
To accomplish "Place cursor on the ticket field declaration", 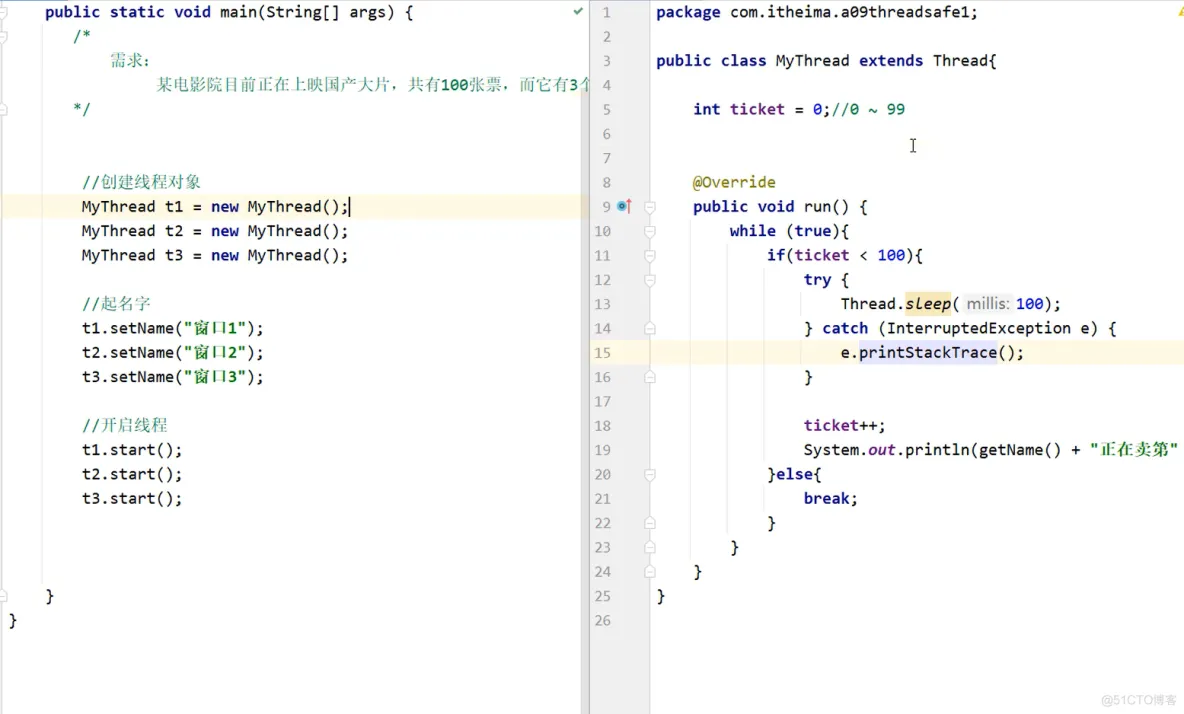I will [x=757, y=109].
